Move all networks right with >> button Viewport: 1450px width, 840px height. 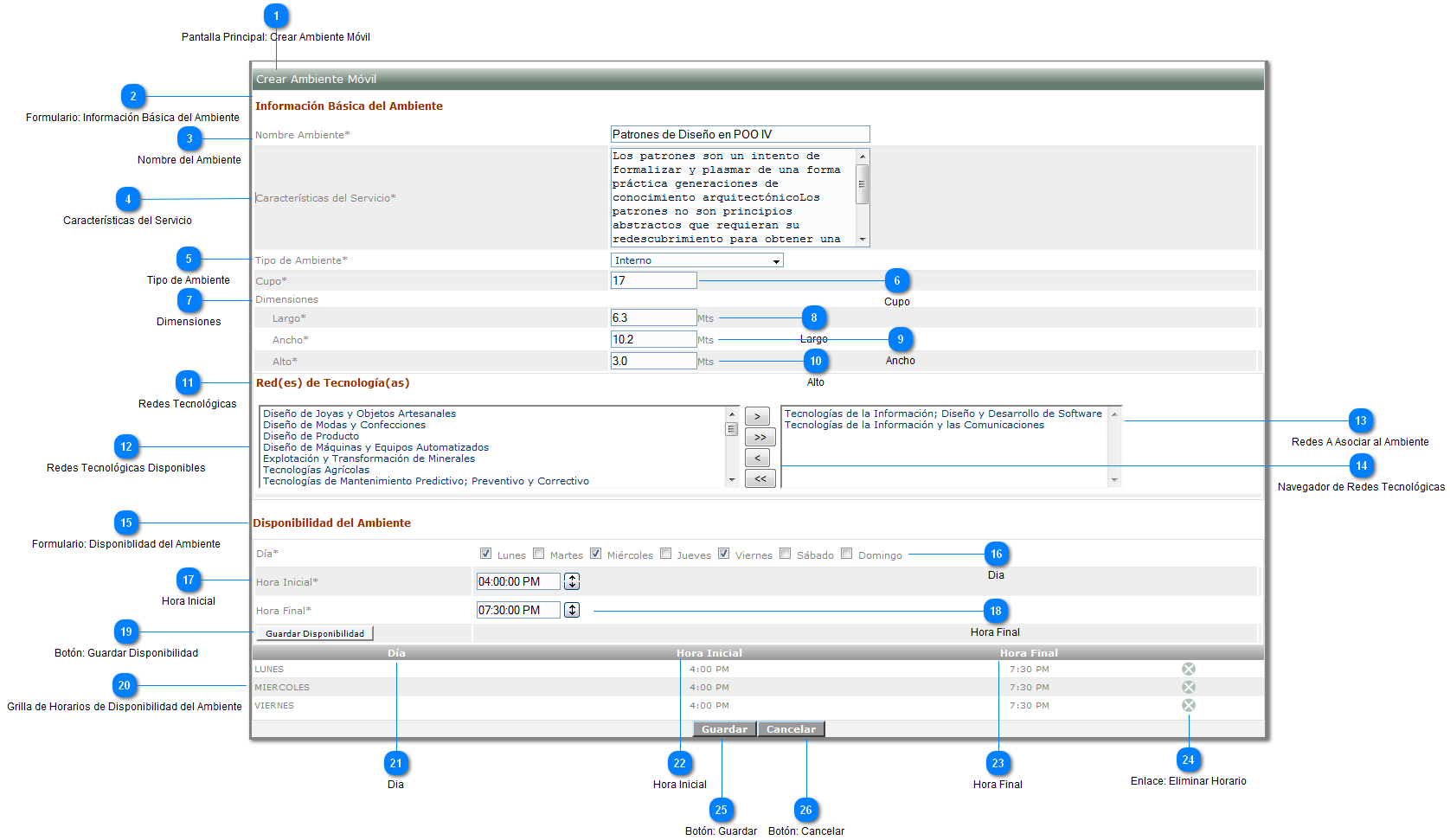click(760, 437)
